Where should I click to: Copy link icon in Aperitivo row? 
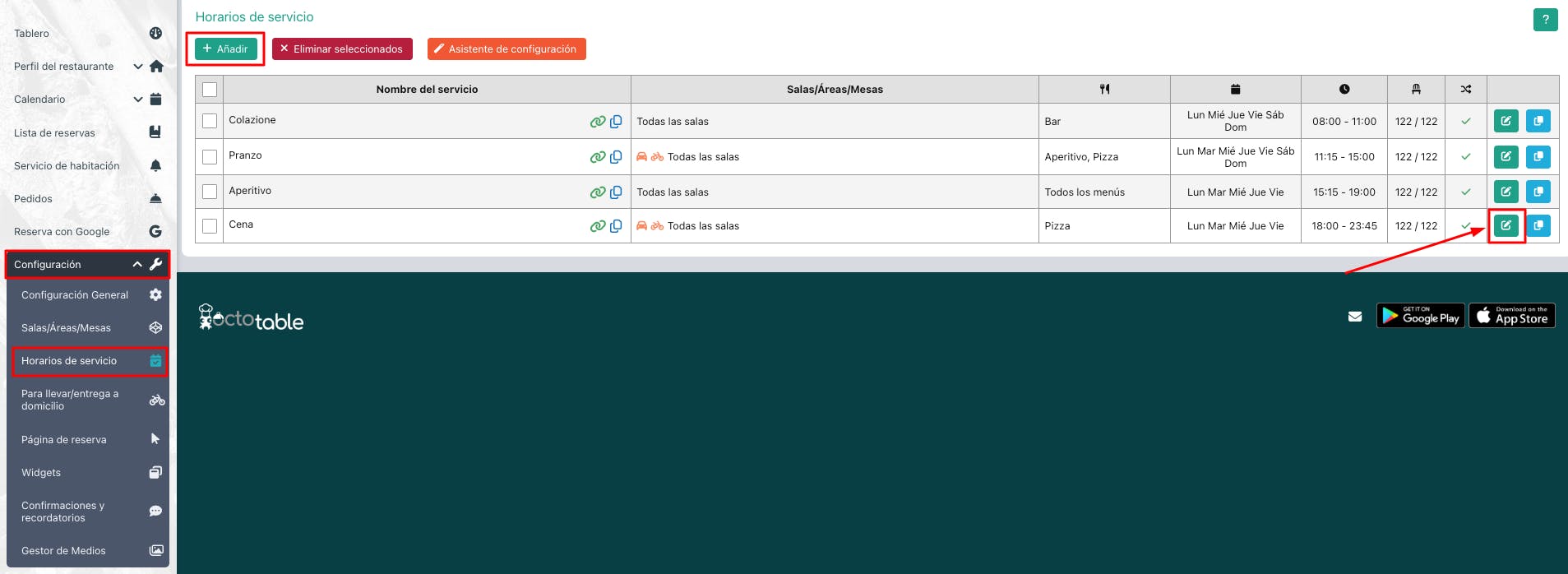[x=616, y=192]
